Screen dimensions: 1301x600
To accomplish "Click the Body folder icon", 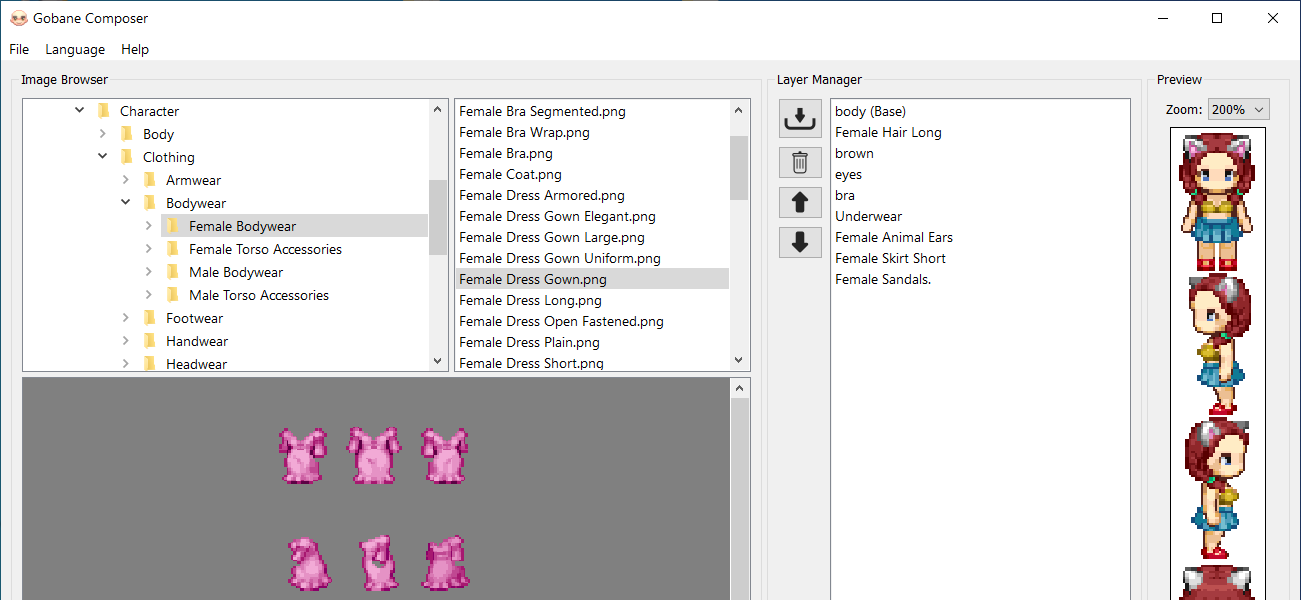I will tap(127, 134).
